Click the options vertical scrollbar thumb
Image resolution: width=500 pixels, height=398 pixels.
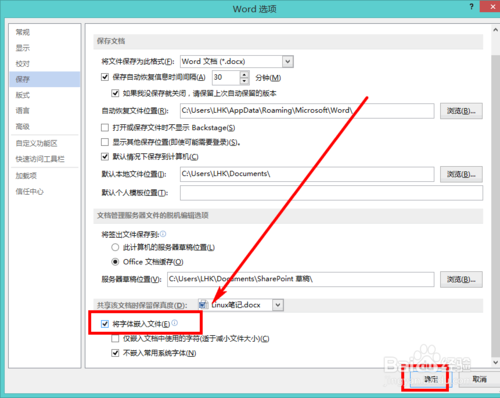[495, 207]
